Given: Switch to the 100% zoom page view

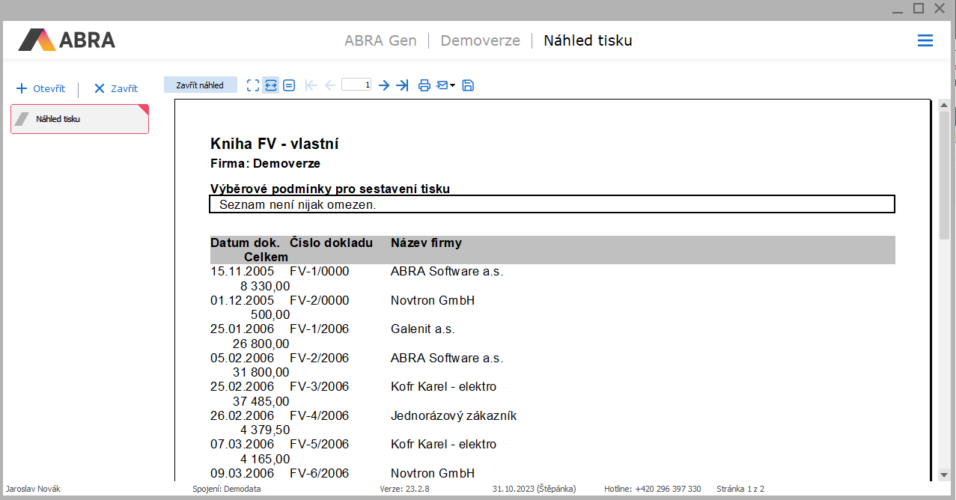Looking at the screenshot, I should pos(289,86).
